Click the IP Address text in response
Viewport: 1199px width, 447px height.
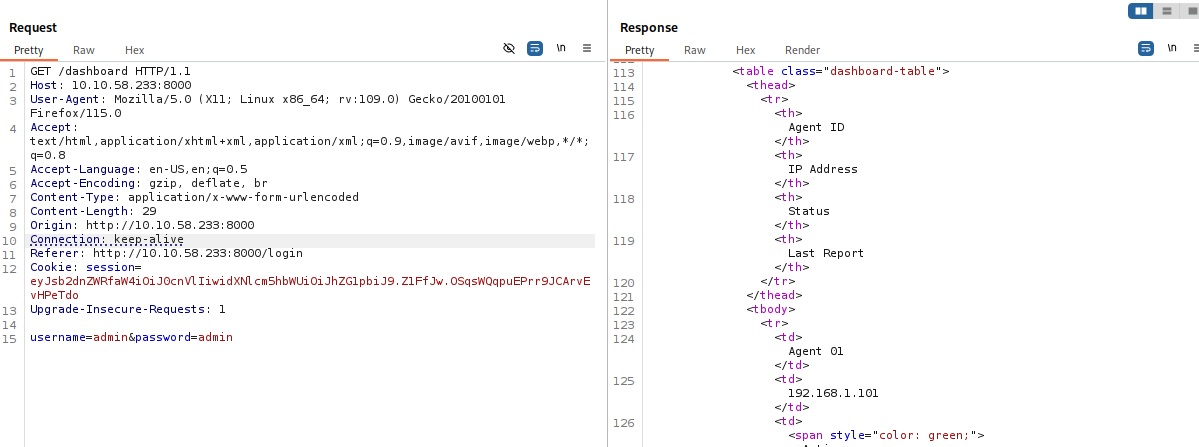pos(823,170)
